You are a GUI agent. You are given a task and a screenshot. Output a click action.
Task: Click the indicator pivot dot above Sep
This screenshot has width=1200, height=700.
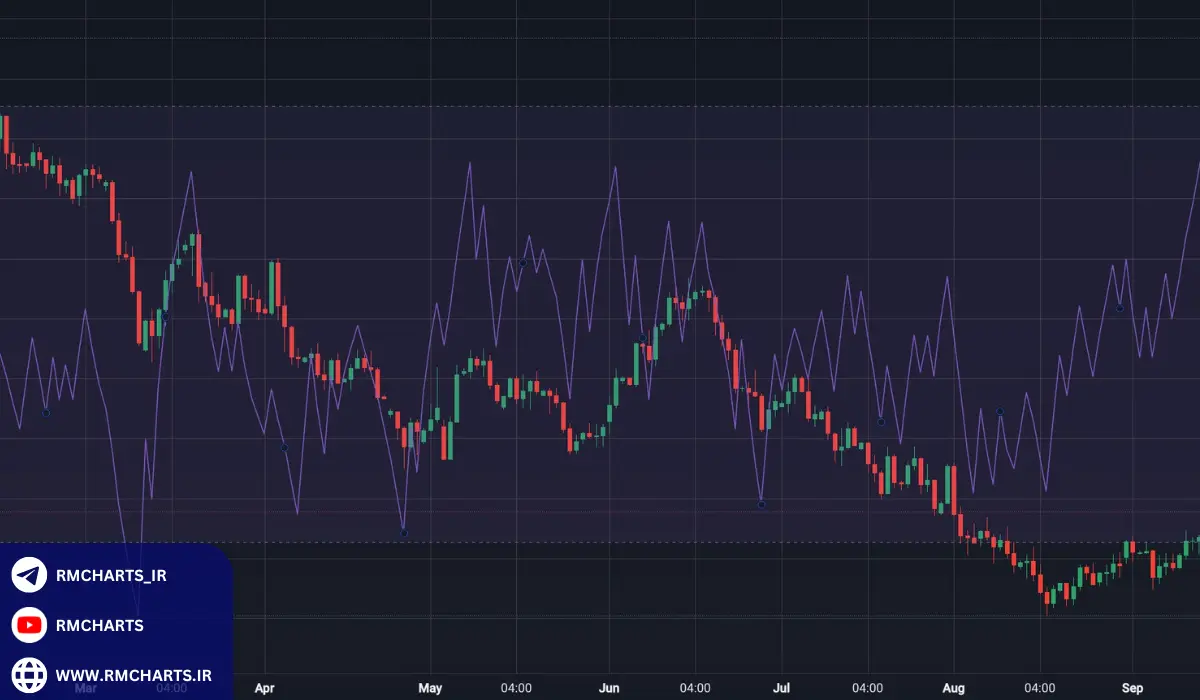1119,308
